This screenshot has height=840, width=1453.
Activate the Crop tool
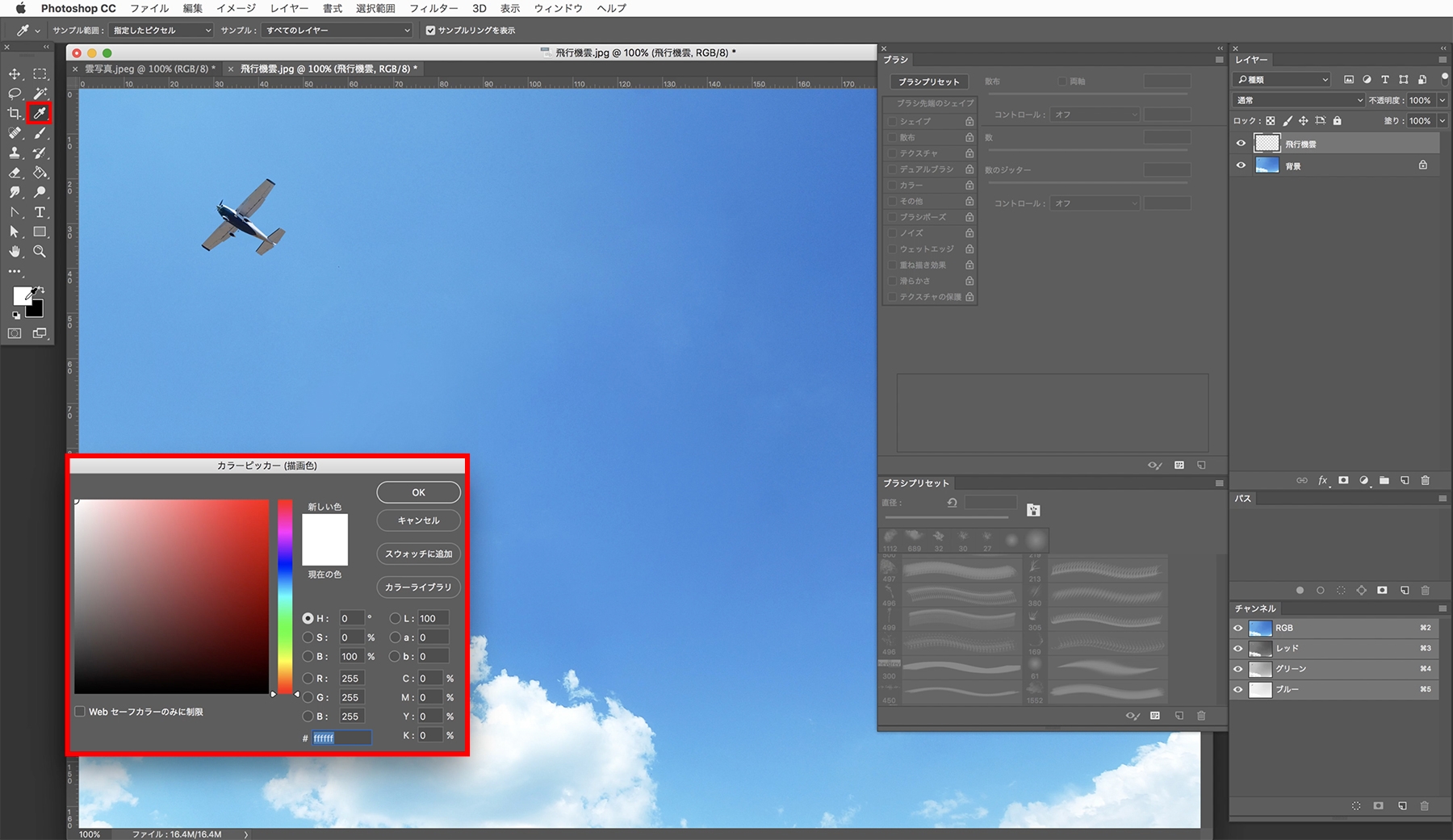click(x=15, y=113)
